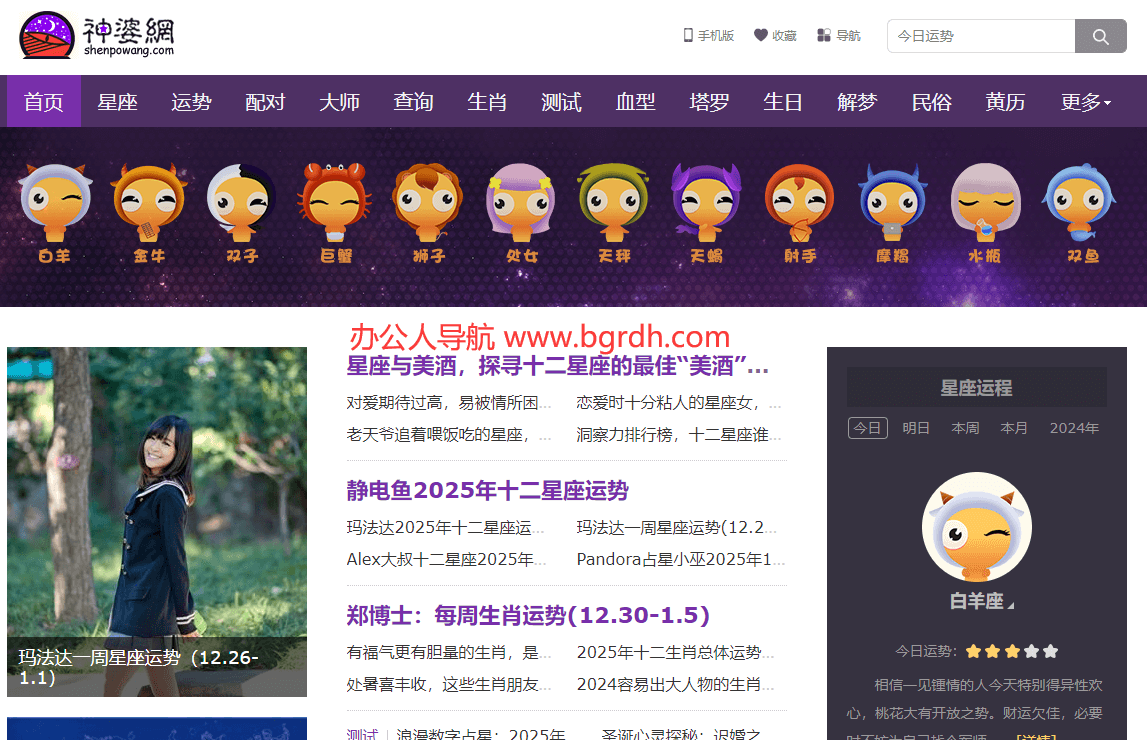Click the search magnifier icon
Image resolution: width=1147 pixels, height=740 pixels.
click(1100, 35)
